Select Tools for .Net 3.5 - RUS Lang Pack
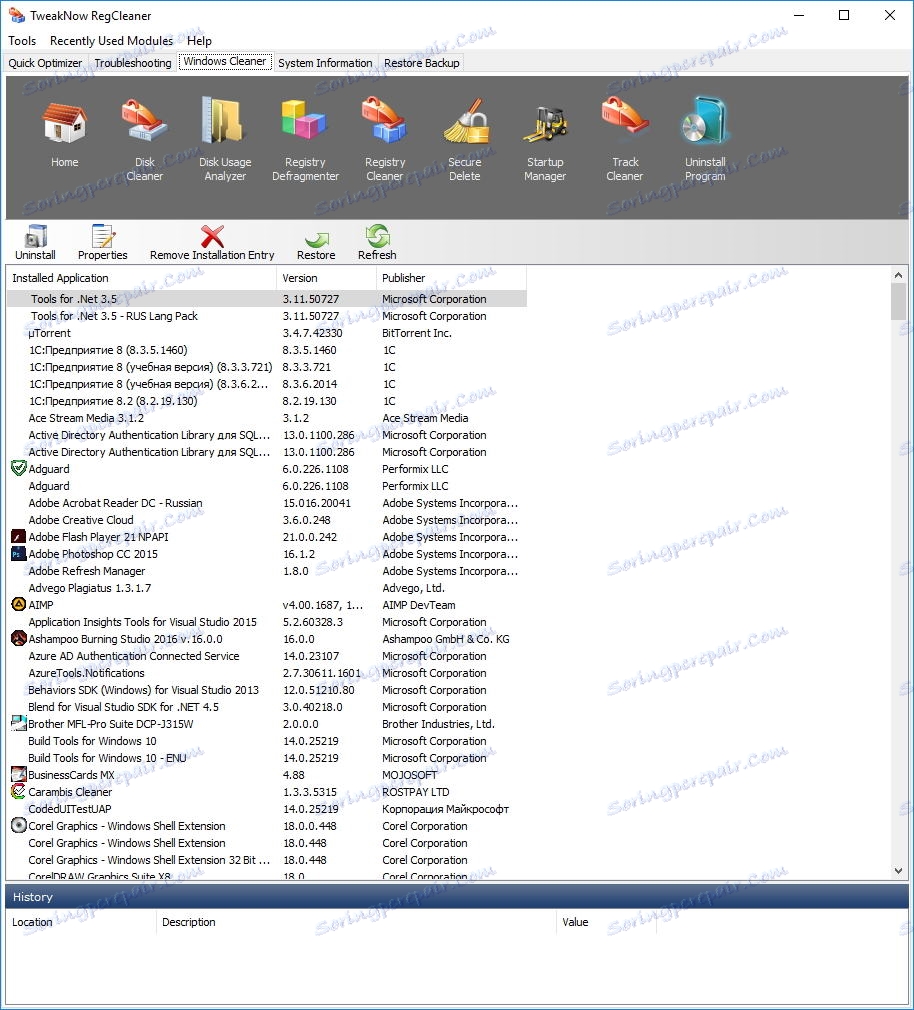This screenshot has height=1010, width=914. click(267, 316)
